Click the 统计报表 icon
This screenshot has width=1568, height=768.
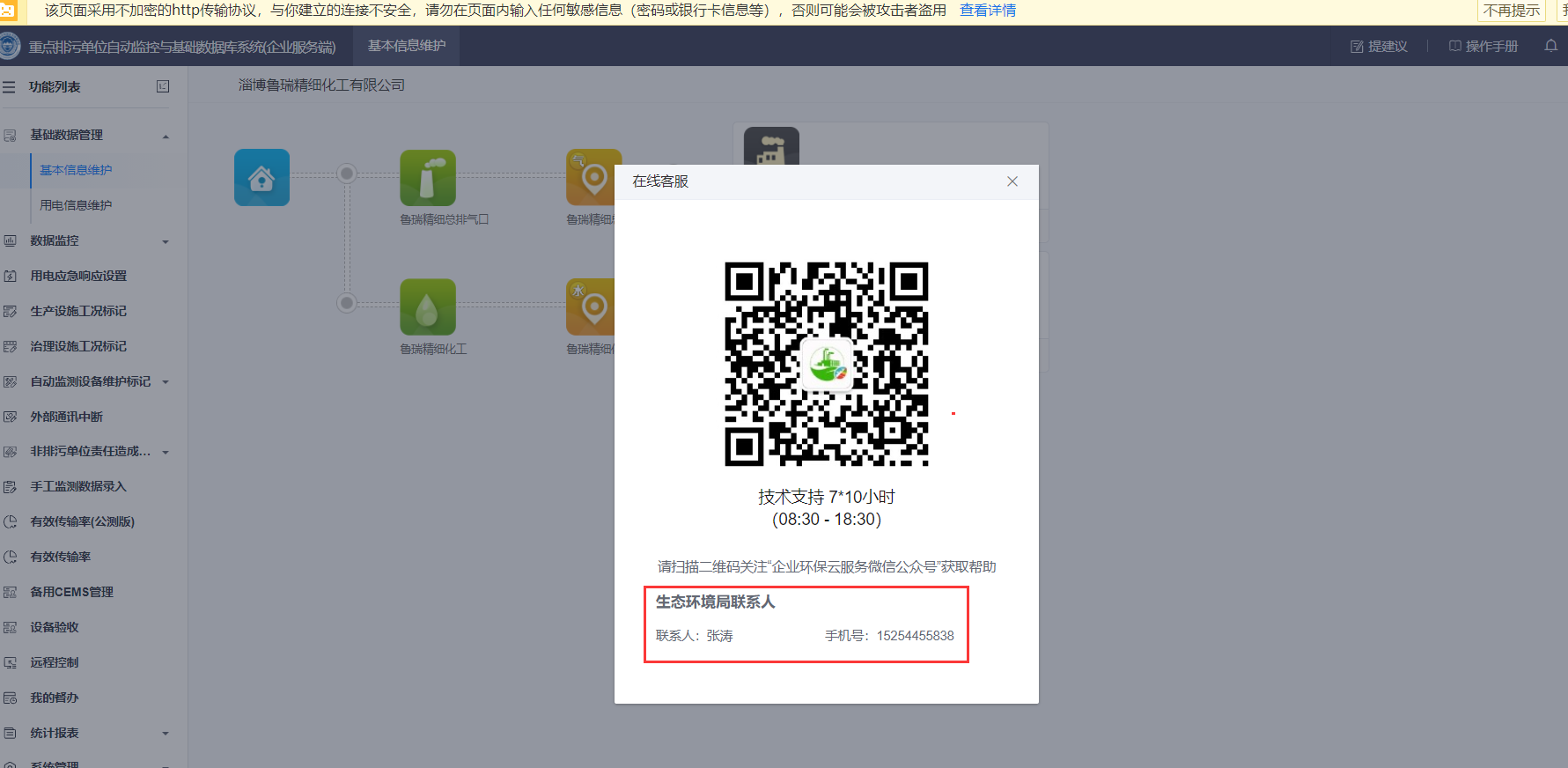11,733
